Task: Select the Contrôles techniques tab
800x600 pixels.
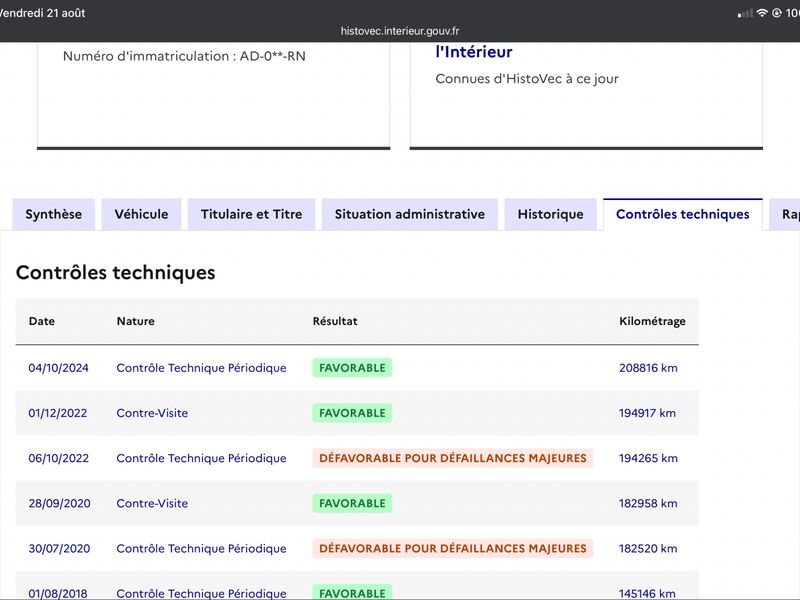Action: 683,214
